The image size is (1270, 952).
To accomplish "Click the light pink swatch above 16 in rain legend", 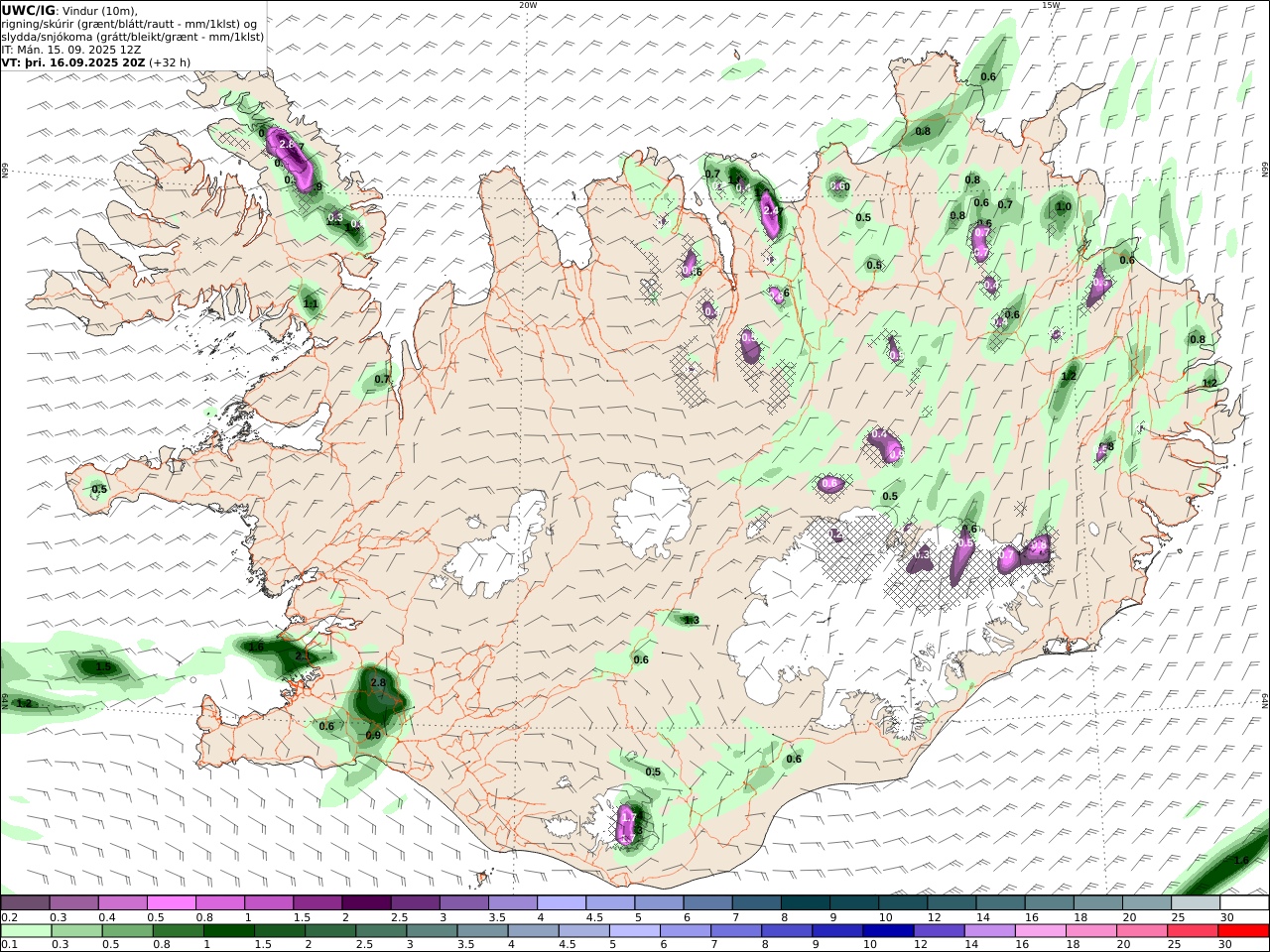I will pos(1041,931).
